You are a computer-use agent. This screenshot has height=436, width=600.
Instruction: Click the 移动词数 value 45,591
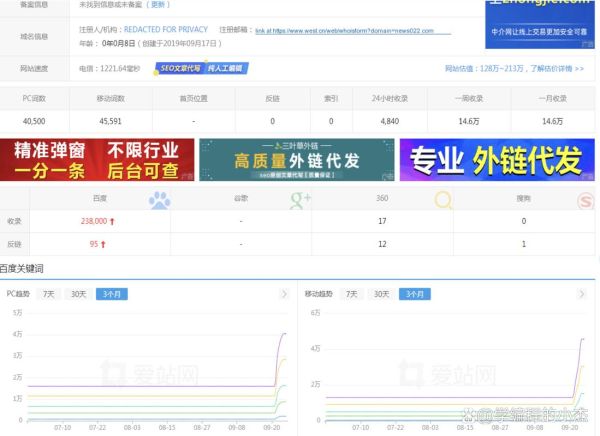pyautogui.click(x=111, y=121)
